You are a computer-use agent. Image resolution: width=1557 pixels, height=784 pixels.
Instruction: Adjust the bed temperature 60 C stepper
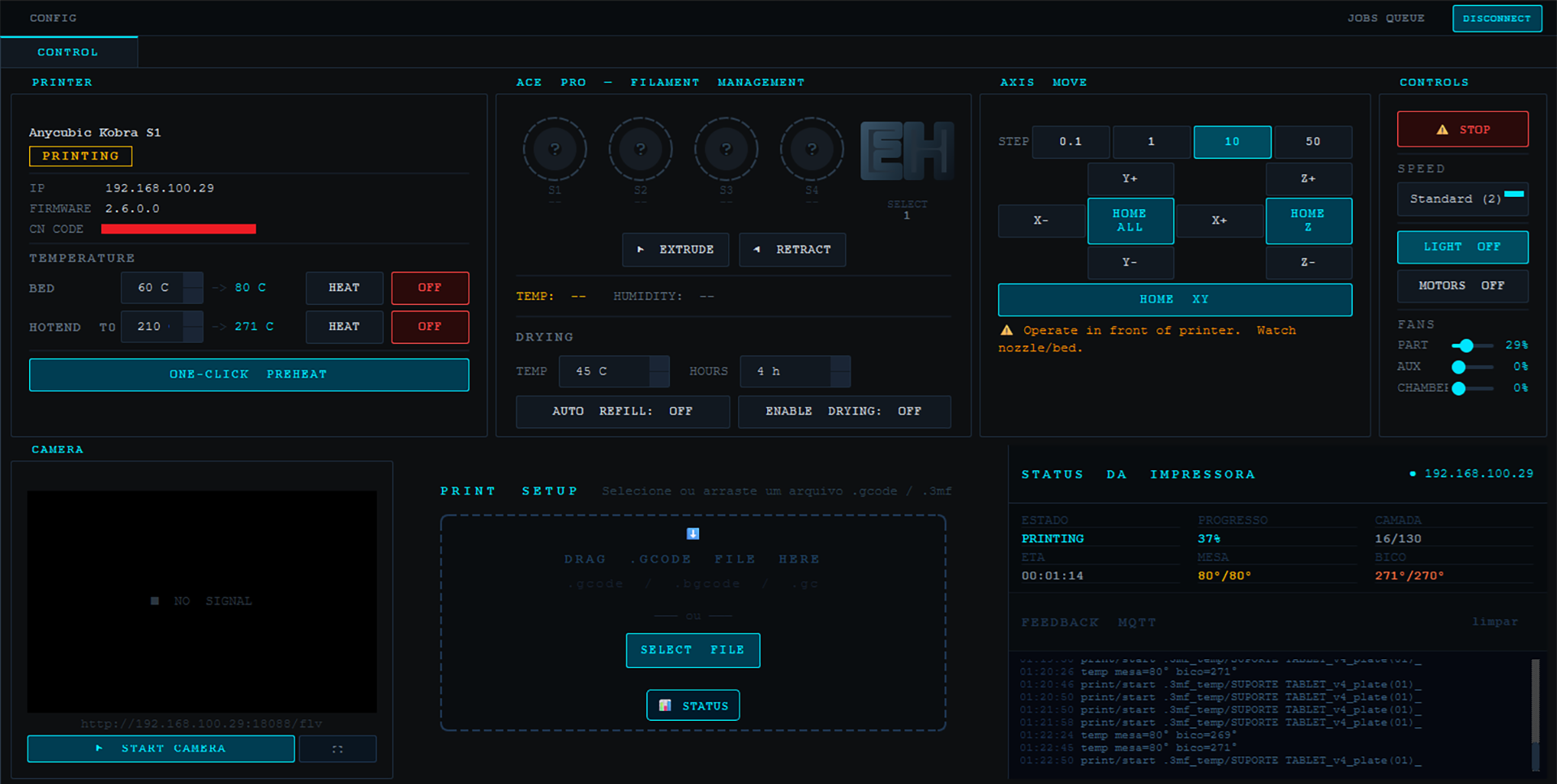(x=193, y=288)
